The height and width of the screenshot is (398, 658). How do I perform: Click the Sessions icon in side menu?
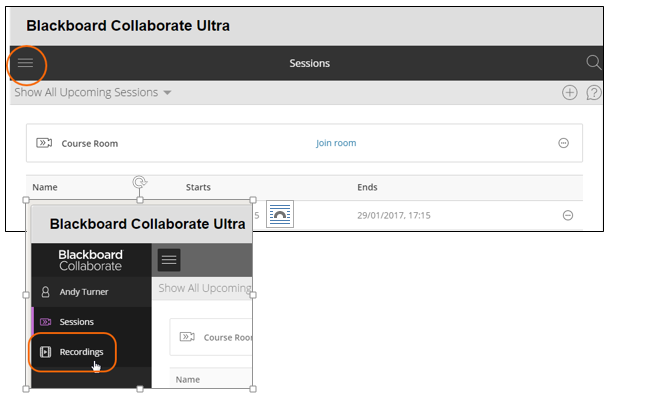45,322
